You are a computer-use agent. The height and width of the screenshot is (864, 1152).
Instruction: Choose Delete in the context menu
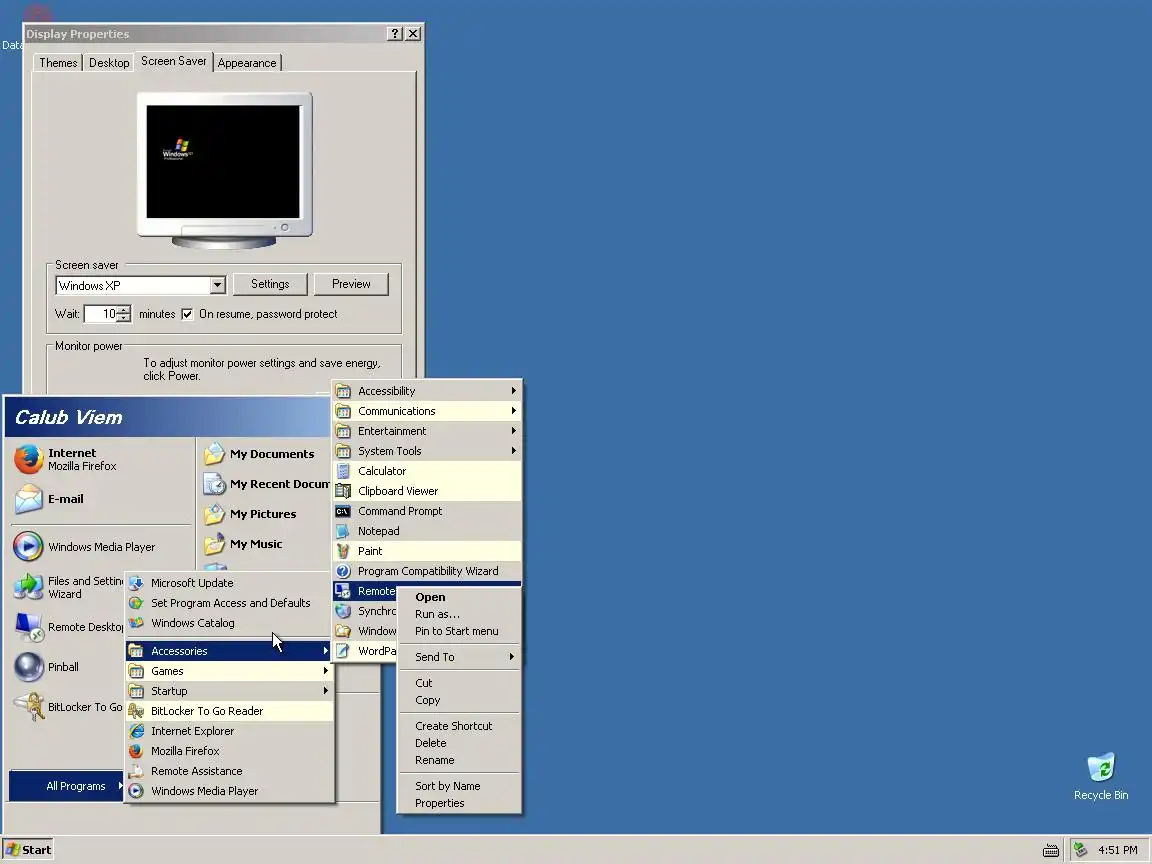tap(459, 743)
